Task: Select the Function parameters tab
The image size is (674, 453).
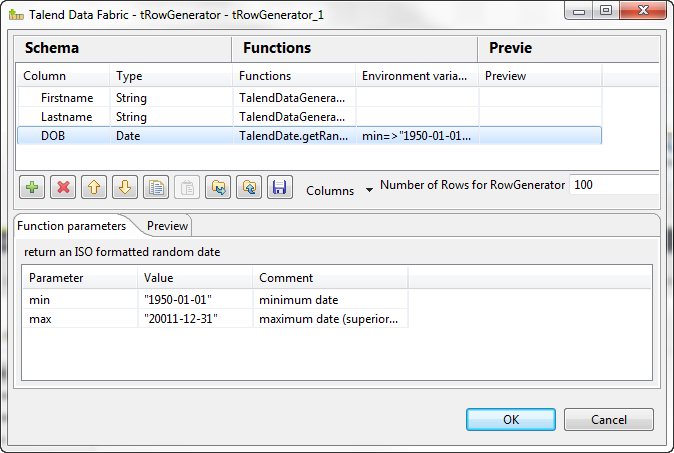Action: tap(71, 226)
